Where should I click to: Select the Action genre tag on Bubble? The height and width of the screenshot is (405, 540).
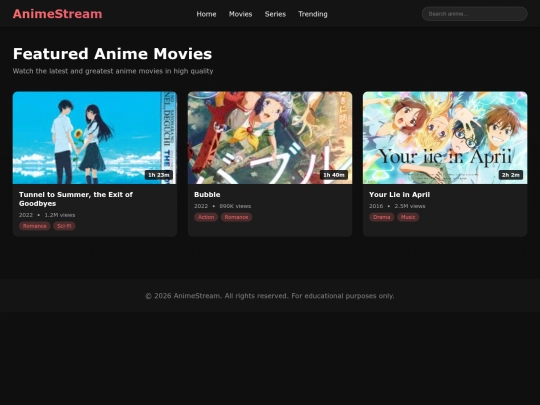206,217
